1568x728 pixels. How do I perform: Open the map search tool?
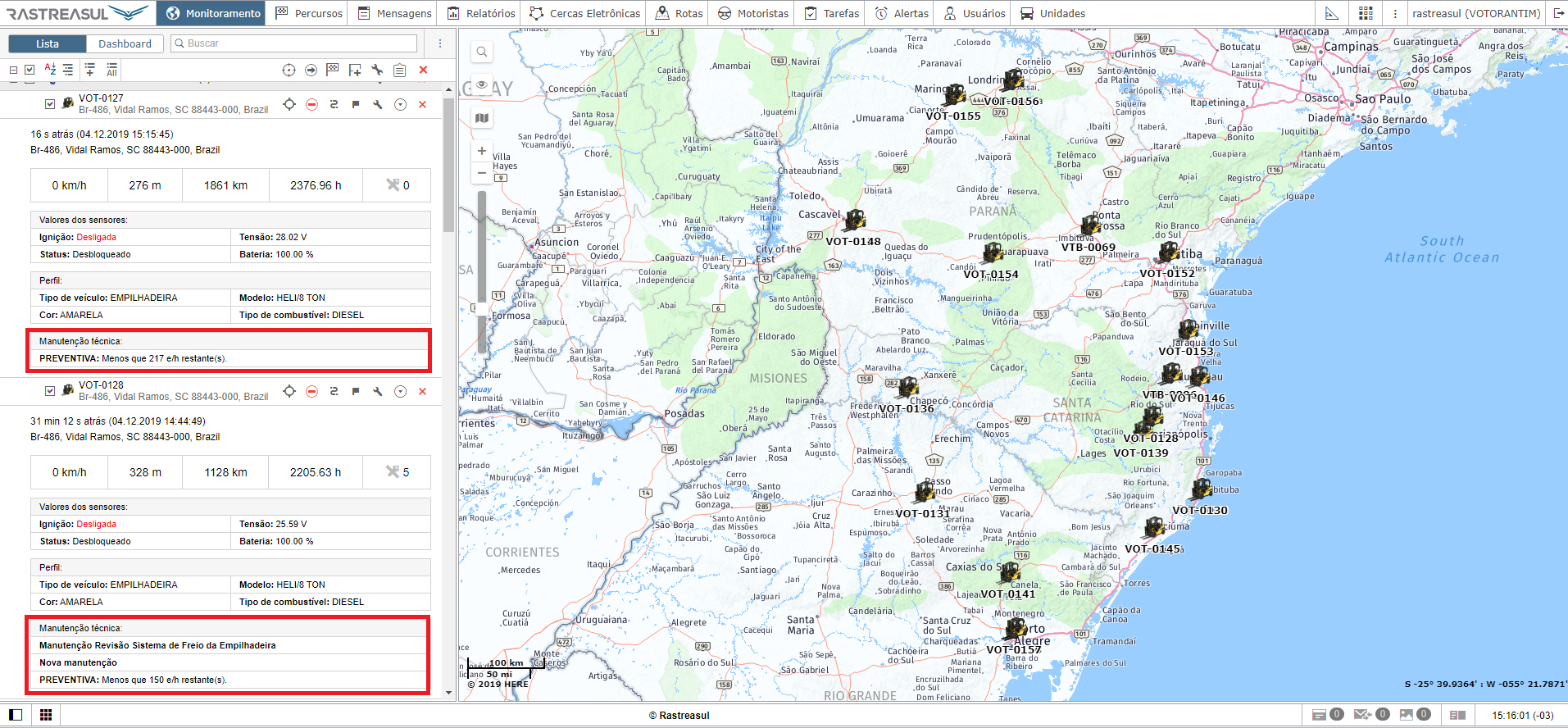[x=482, y=52]
